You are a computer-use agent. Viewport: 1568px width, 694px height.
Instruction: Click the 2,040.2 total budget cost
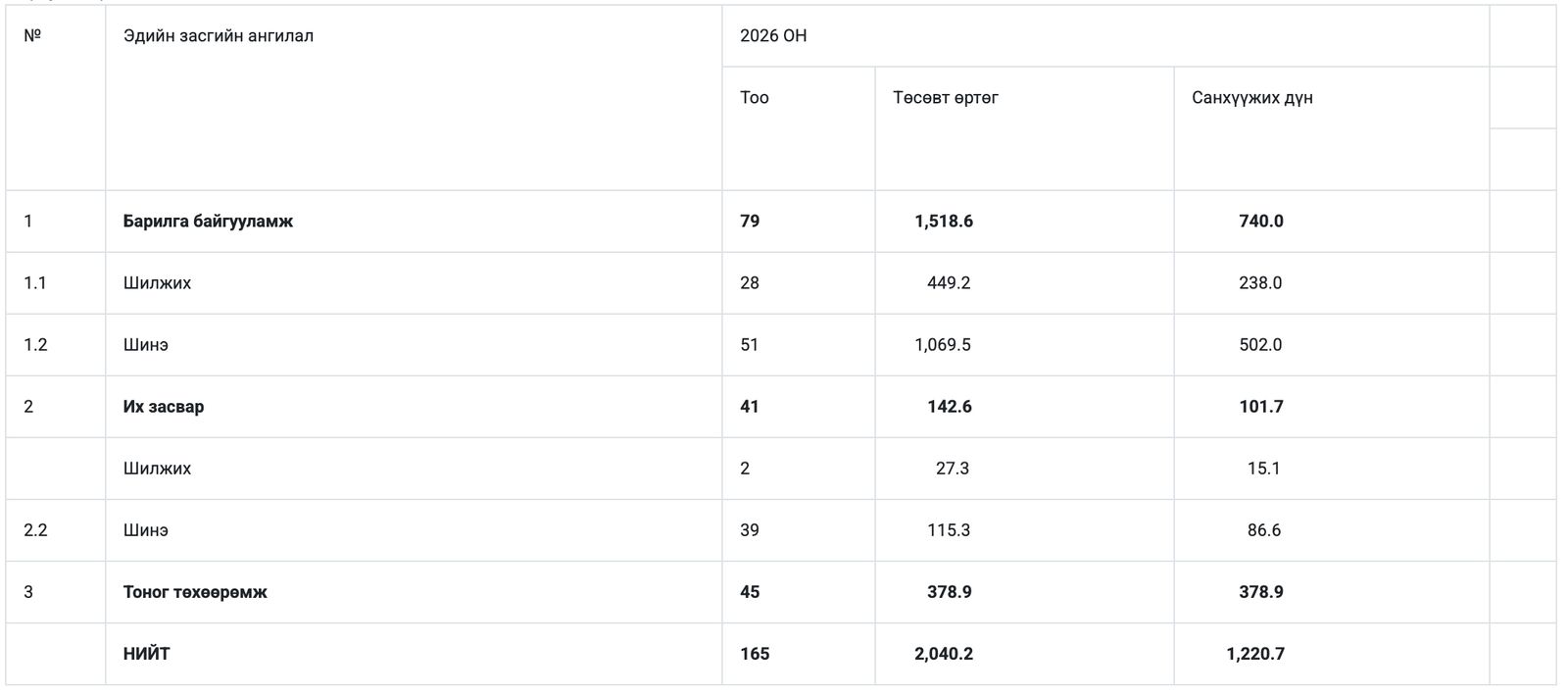coord(944,654)
